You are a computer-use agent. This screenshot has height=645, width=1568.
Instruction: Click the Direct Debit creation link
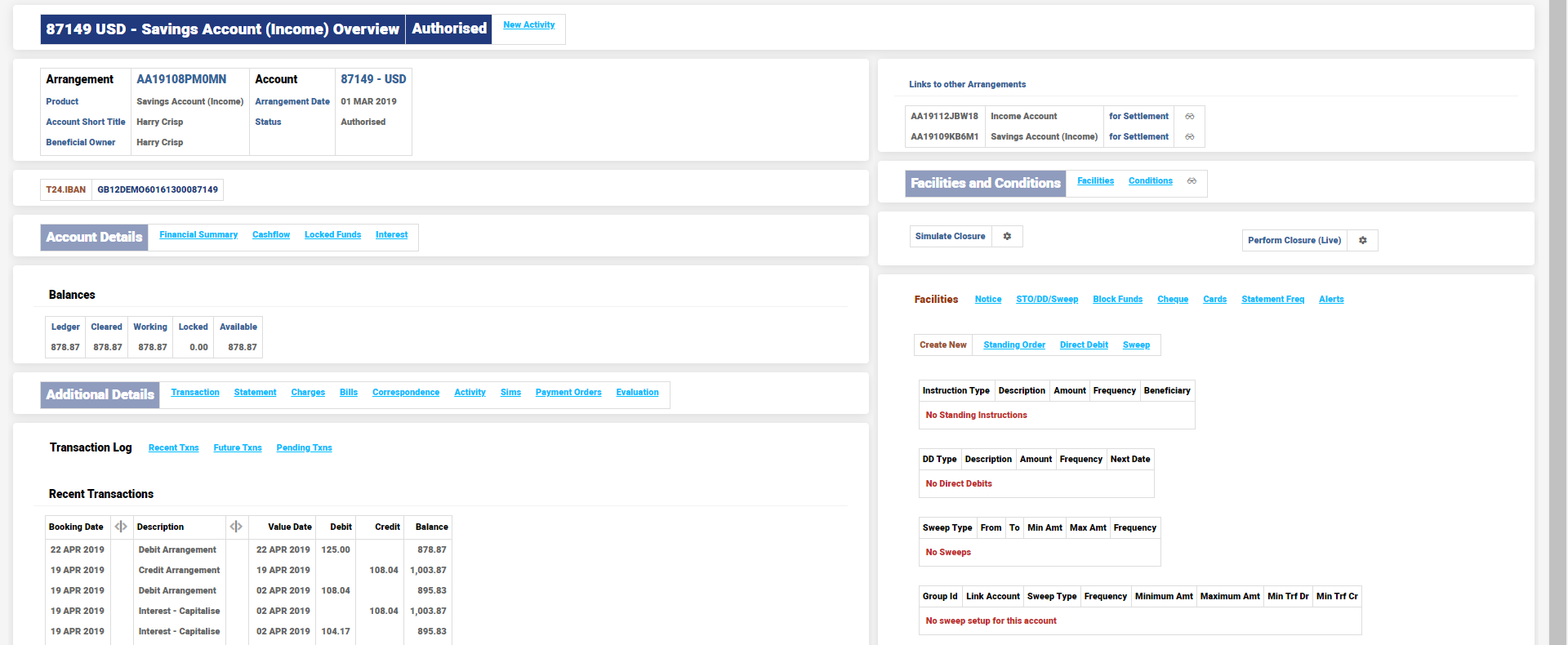pos(1084,345)
